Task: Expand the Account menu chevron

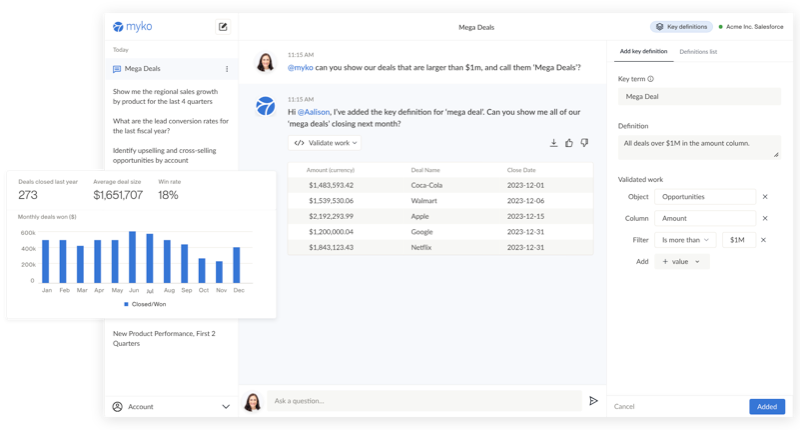Action: pos(226,407)
